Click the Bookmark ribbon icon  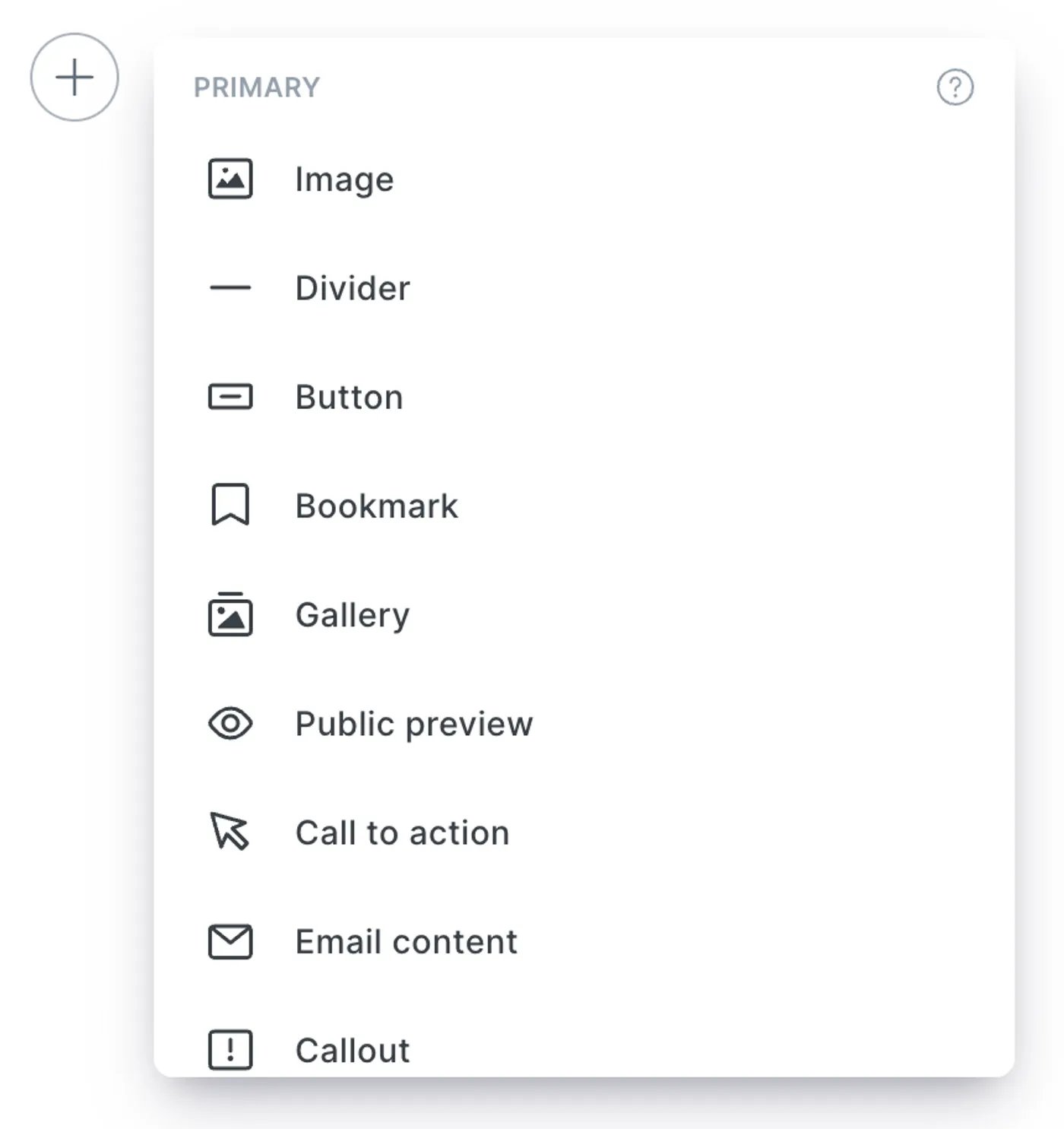pyautogui.click(x=230, y=505)
